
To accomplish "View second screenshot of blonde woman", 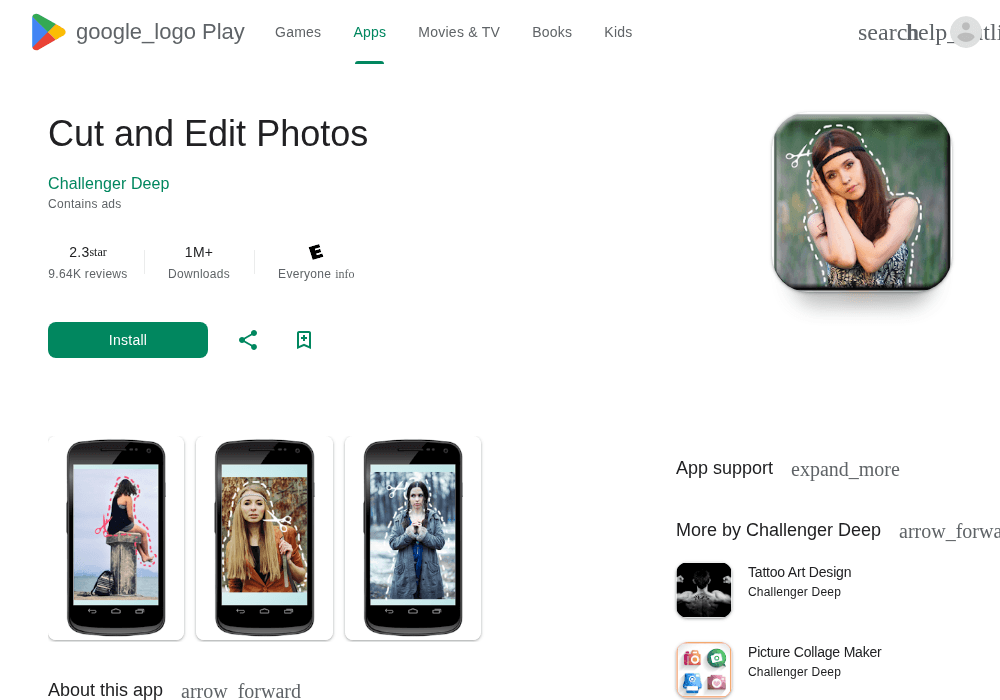I will (264, 538).
